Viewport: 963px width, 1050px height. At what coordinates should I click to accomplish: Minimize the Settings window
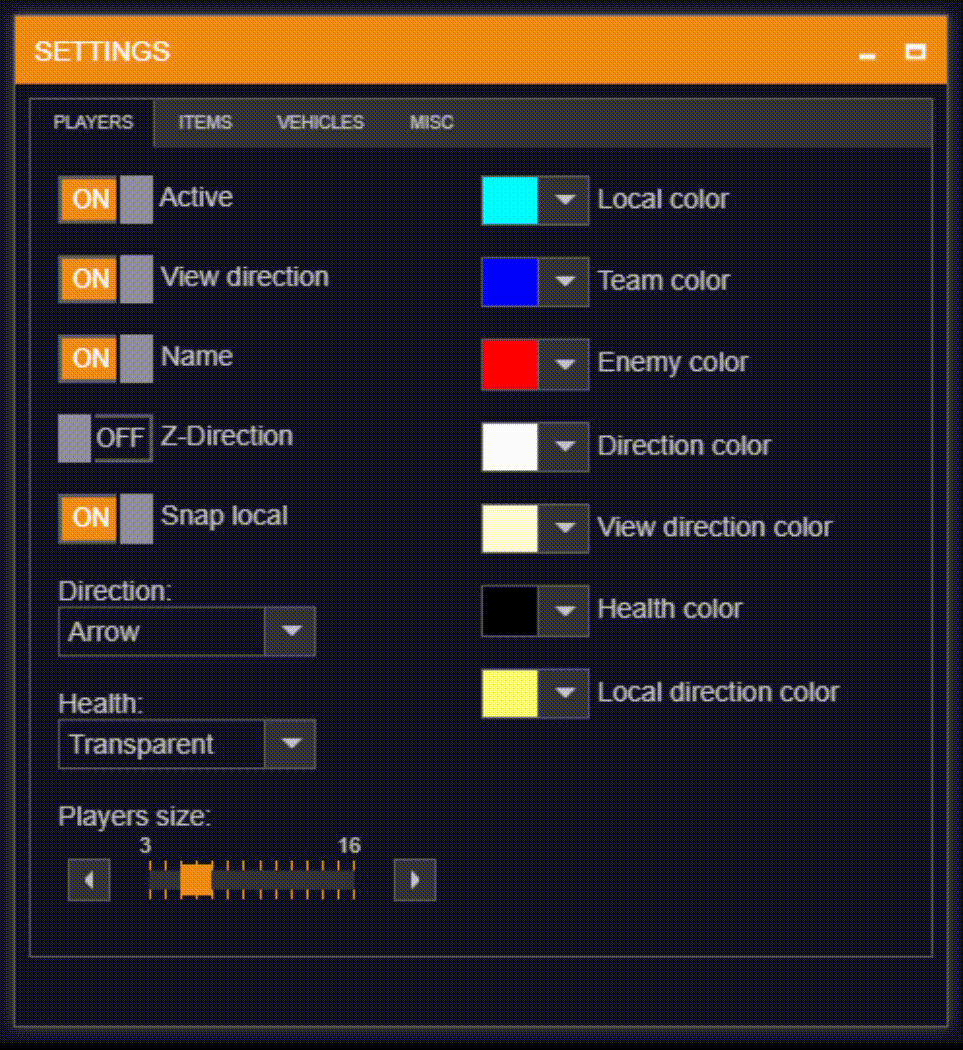867,54
